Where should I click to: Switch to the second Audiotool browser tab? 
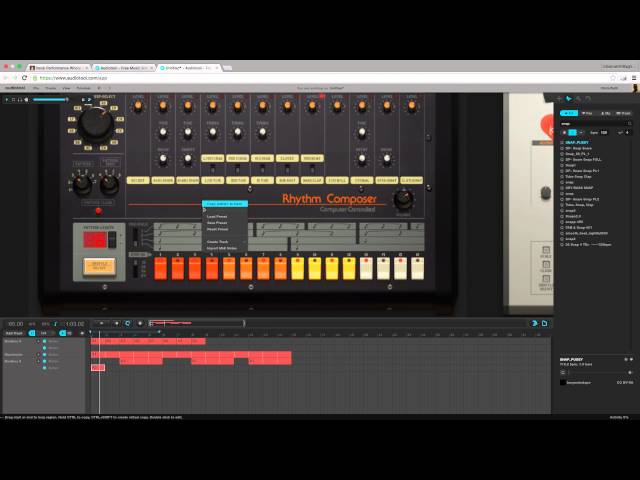[x=124, y=68]
